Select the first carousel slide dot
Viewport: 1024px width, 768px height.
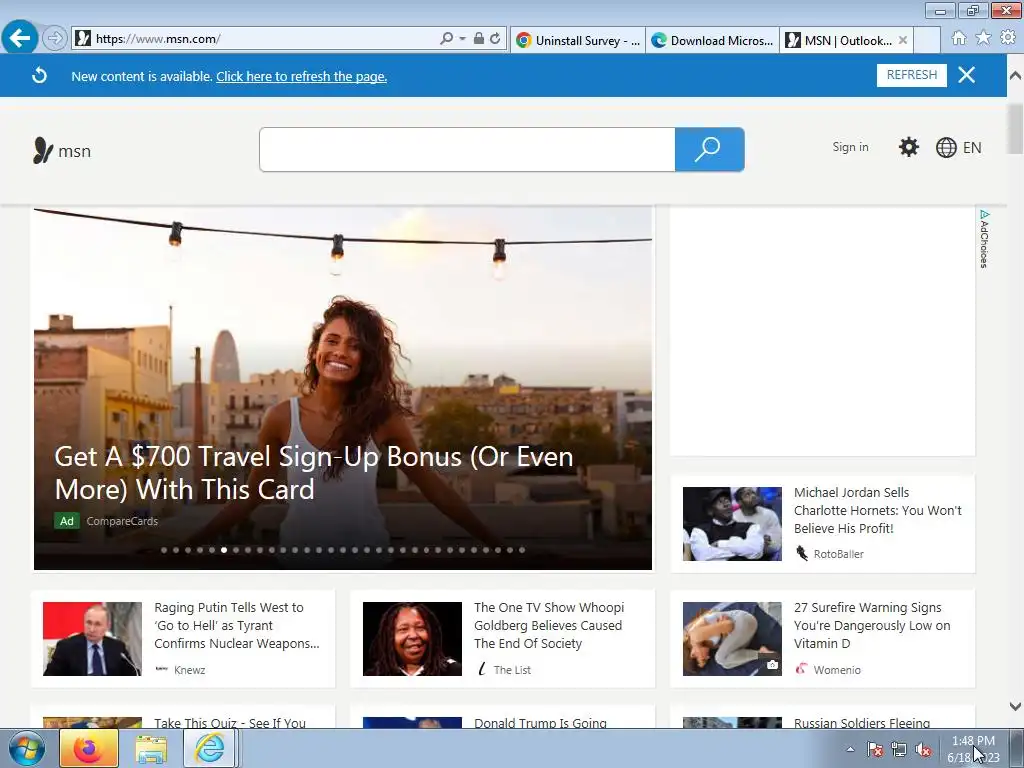pos(164,550)
